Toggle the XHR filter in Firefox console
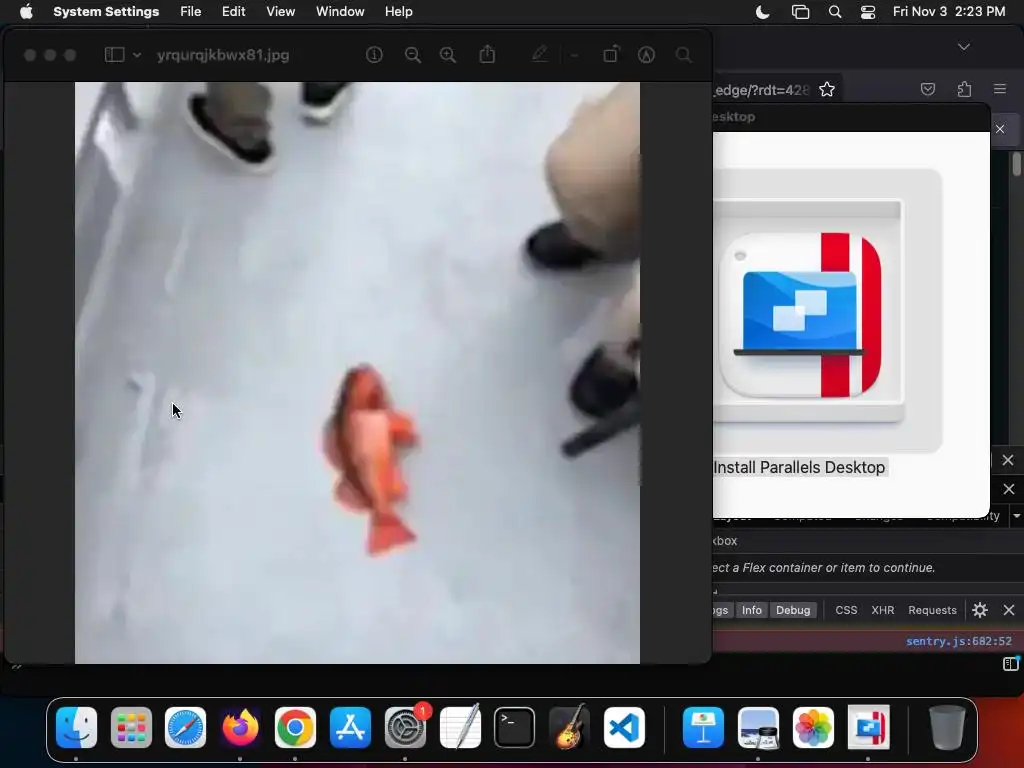This screenshot has width=1024, height=768. 883,610
